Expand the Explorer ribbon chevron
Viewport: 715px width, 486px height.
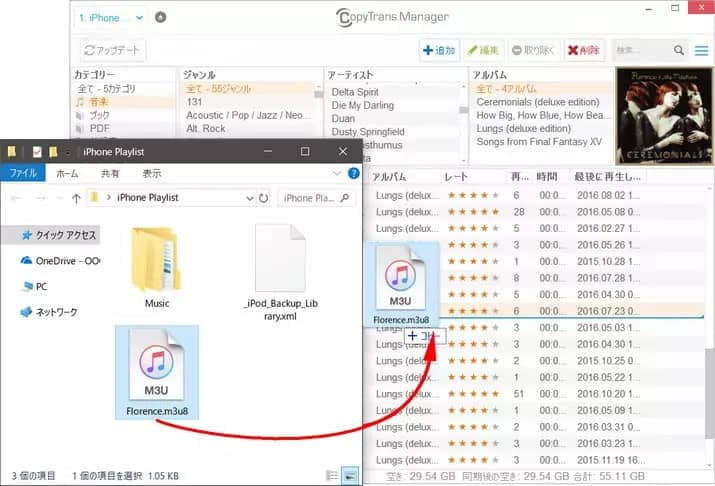(x=337, y=173)
